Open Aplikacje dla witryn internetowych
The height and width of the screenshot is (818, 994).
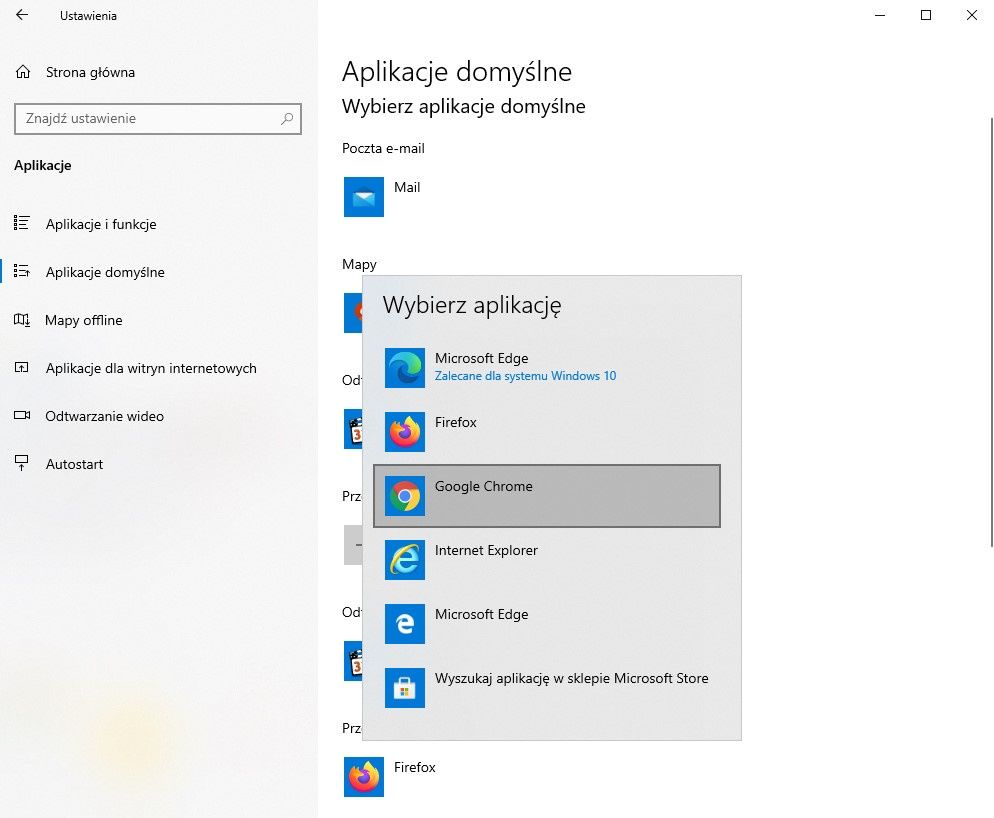coord(158,368)
